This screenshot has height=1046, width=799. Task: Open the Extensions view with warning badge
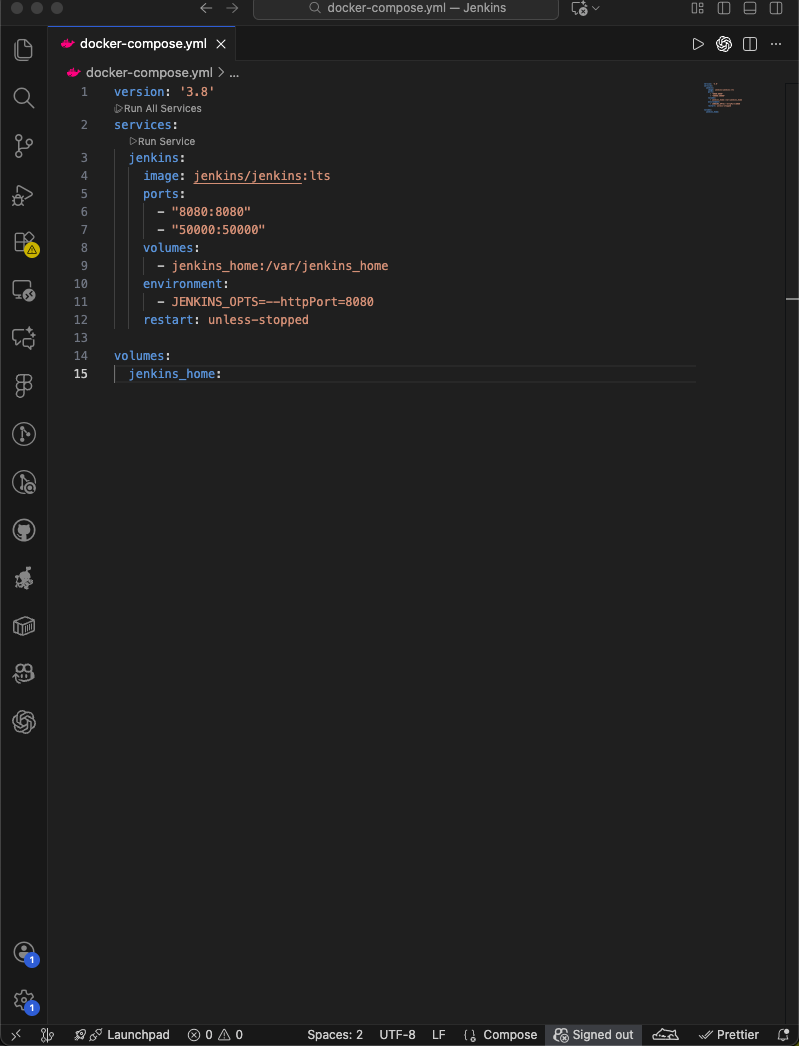coord(25,243)
